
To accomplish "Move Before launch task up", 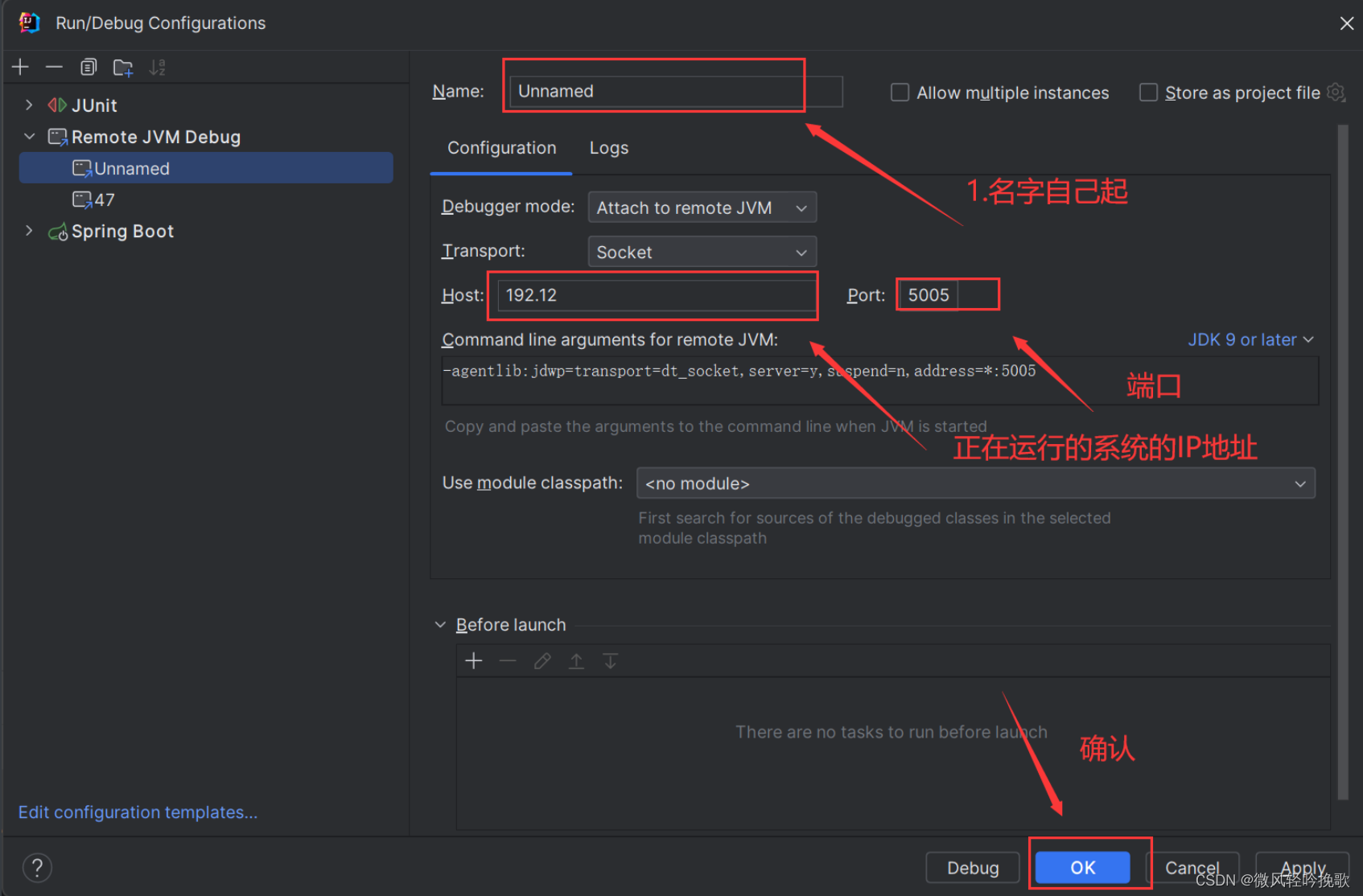I will click(577, 661).
